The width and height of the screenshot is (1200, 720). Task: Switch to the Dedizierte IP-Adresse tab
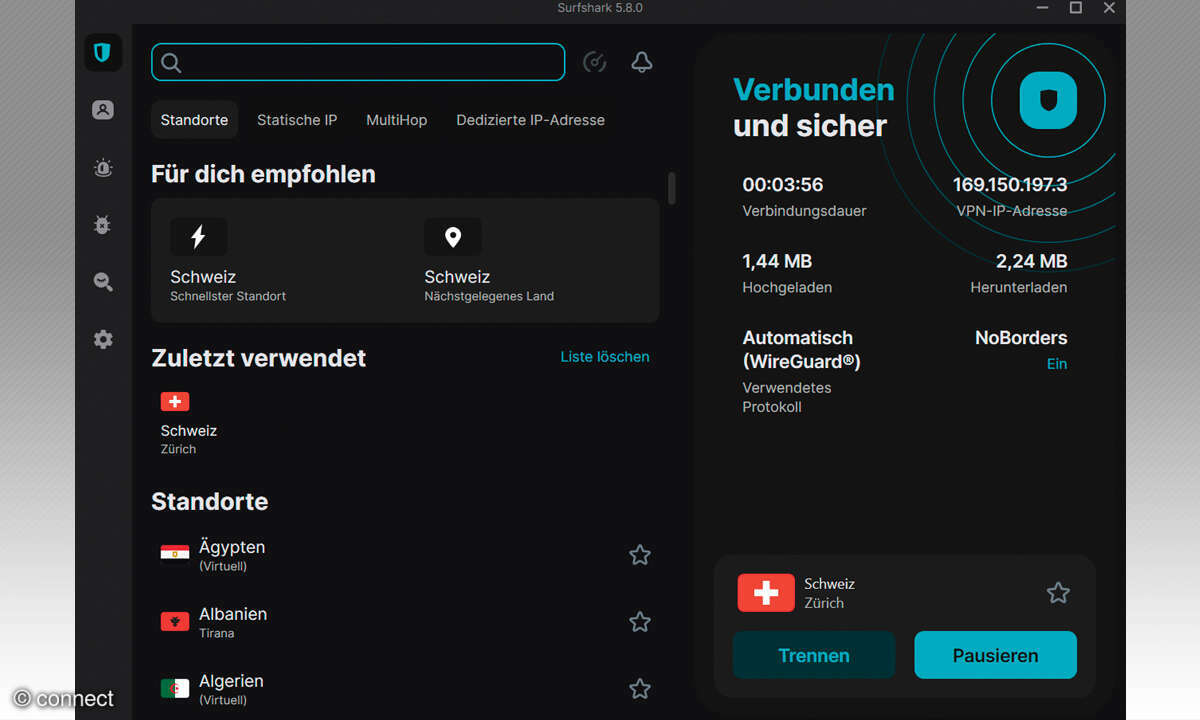coord(531,120)
